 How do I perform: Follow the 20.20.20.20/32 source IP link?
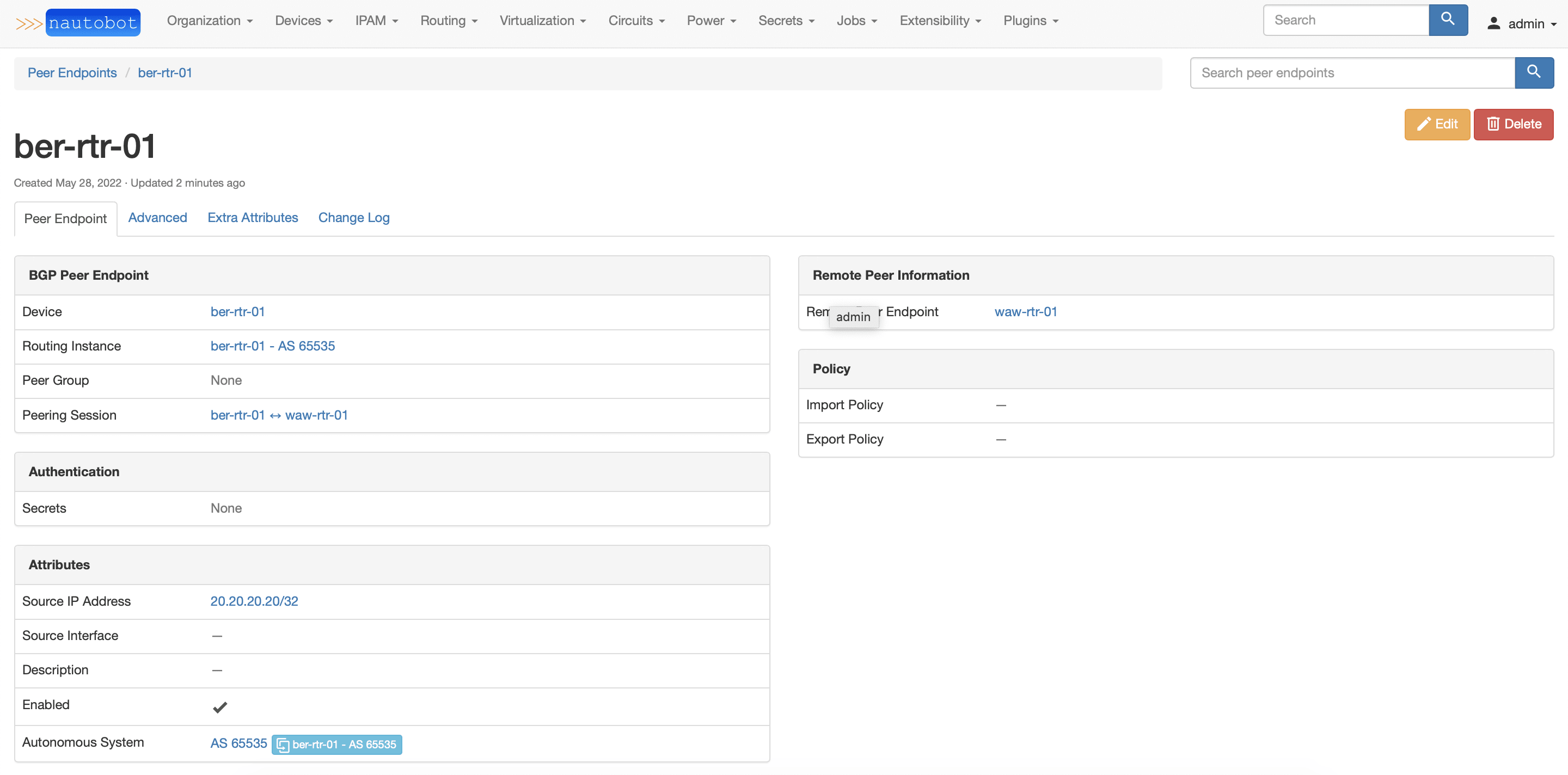click(x=254, y=601)
